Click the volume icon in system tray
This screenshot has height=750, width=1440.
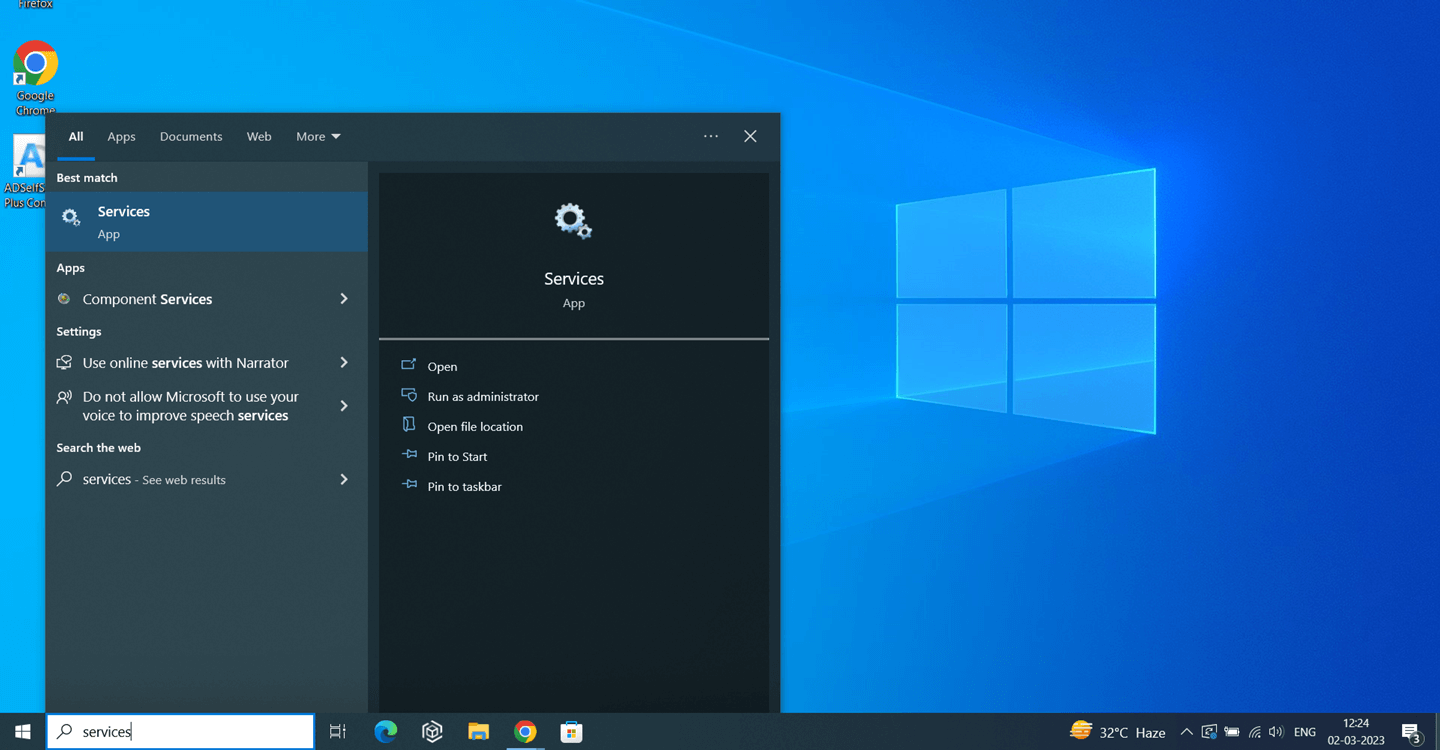click(x=1276, y=732)
